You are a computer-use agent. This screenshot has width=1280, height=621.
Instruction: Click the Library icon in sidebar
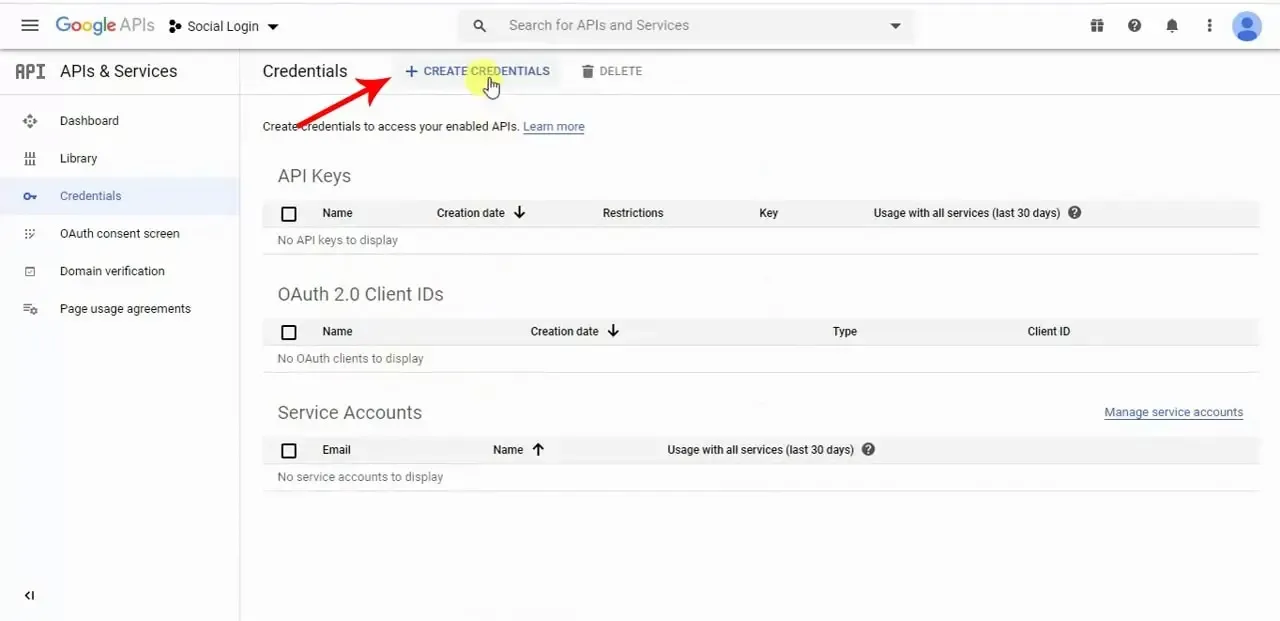click(30, 159)
